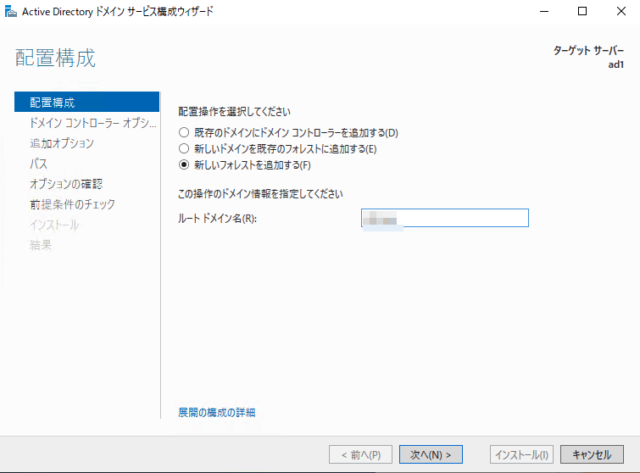Maximize the wizard window
Viewport: 640px width, 473px height.
click(582, 11)
